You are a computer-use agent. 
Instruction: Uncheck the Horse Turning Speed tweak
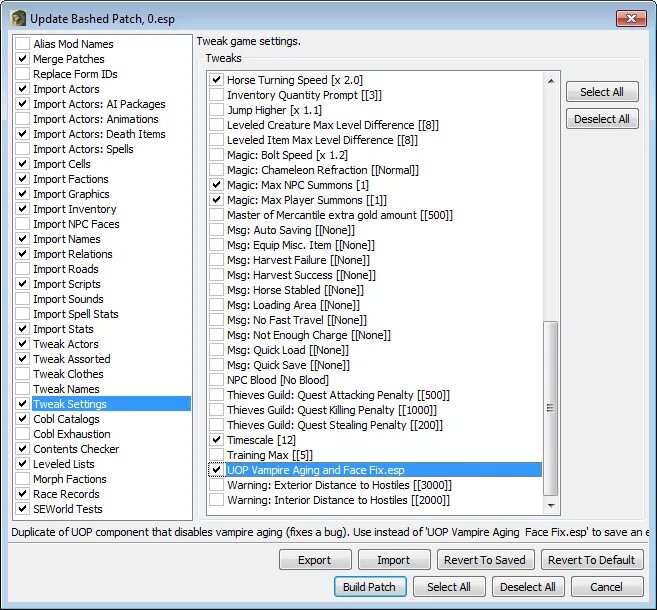(216, 80)
